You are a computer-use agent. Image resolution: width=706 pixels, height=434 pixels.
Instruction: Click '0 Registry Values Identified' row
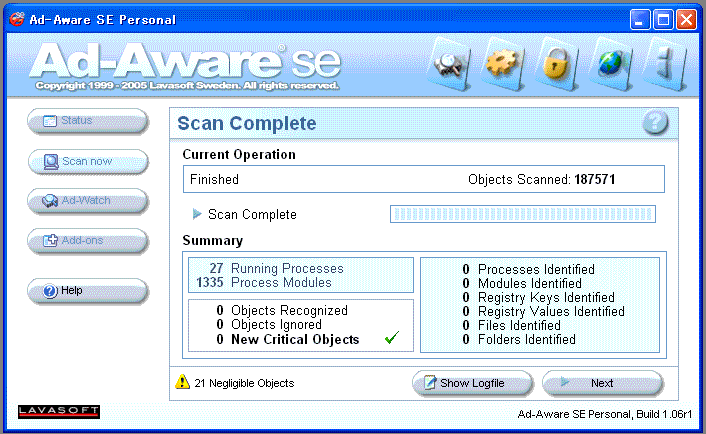click(543, 311)
